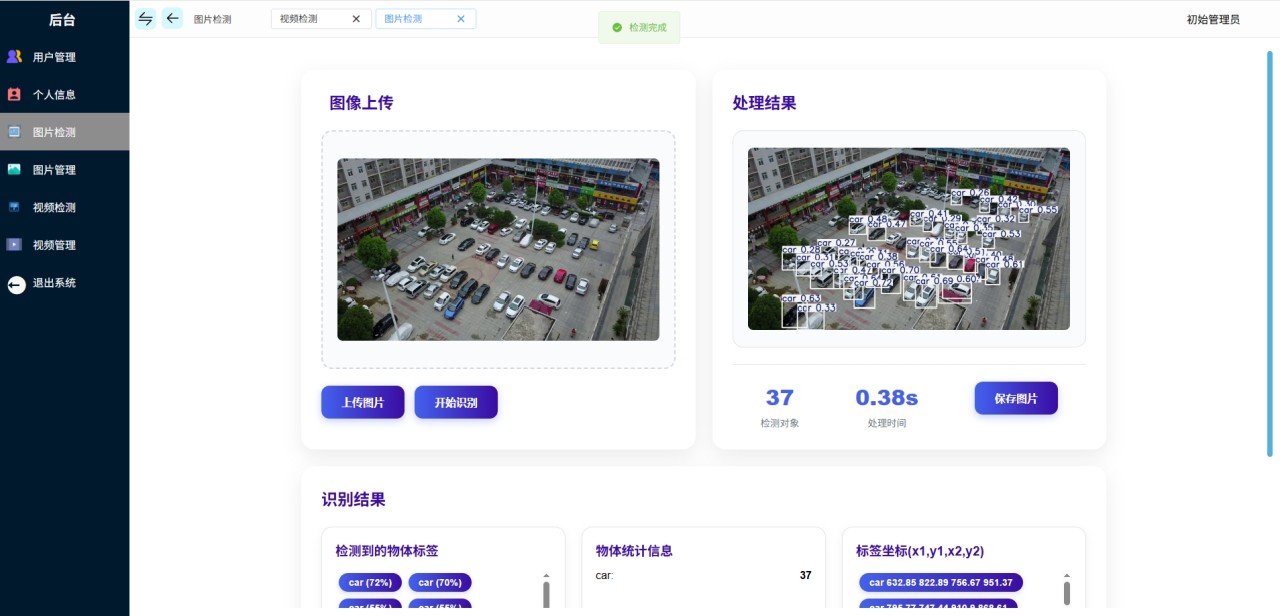Click the 视频管理 sidebar icon
This screenshot has height=616, width=1280.
pos(14,245)
